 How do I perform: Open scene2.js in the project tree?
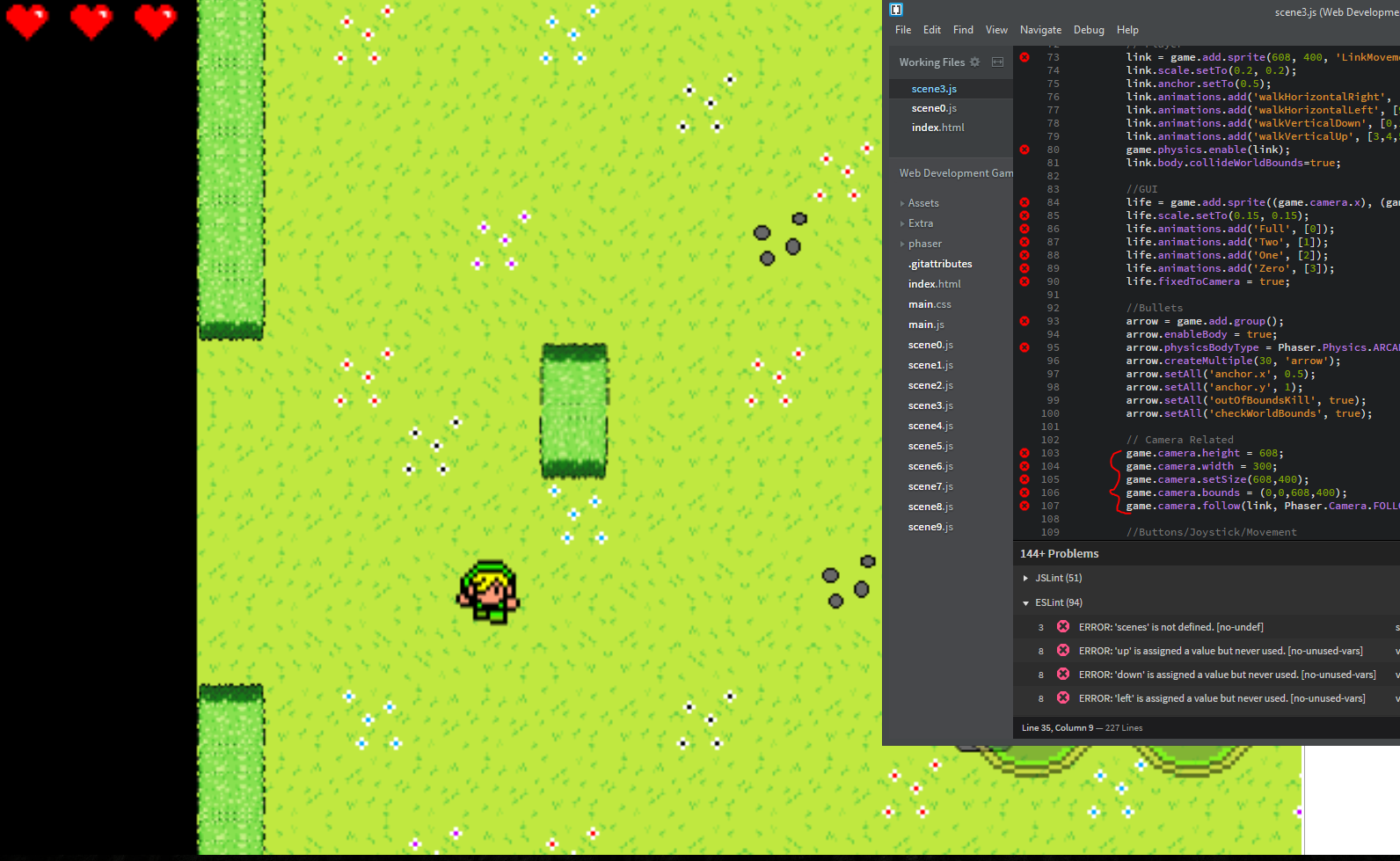coord(930,385)
